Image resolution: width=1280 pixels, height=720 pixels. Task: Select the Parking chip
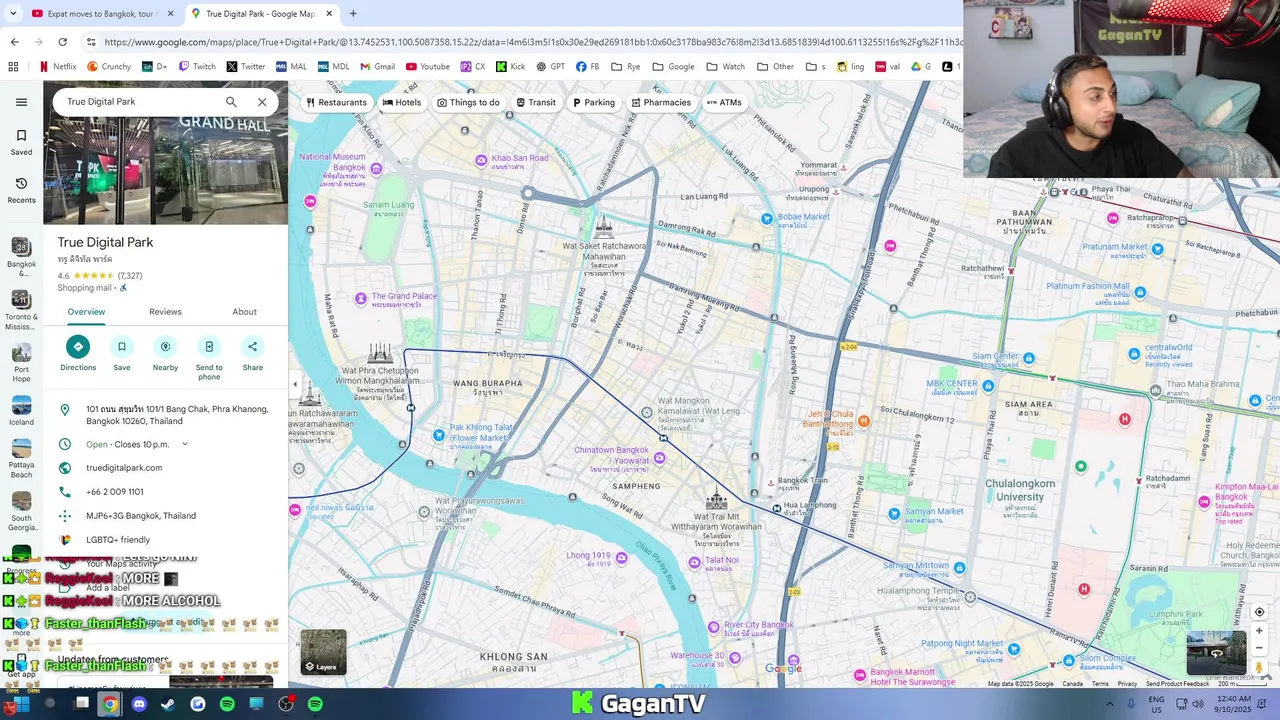(594, 102)
